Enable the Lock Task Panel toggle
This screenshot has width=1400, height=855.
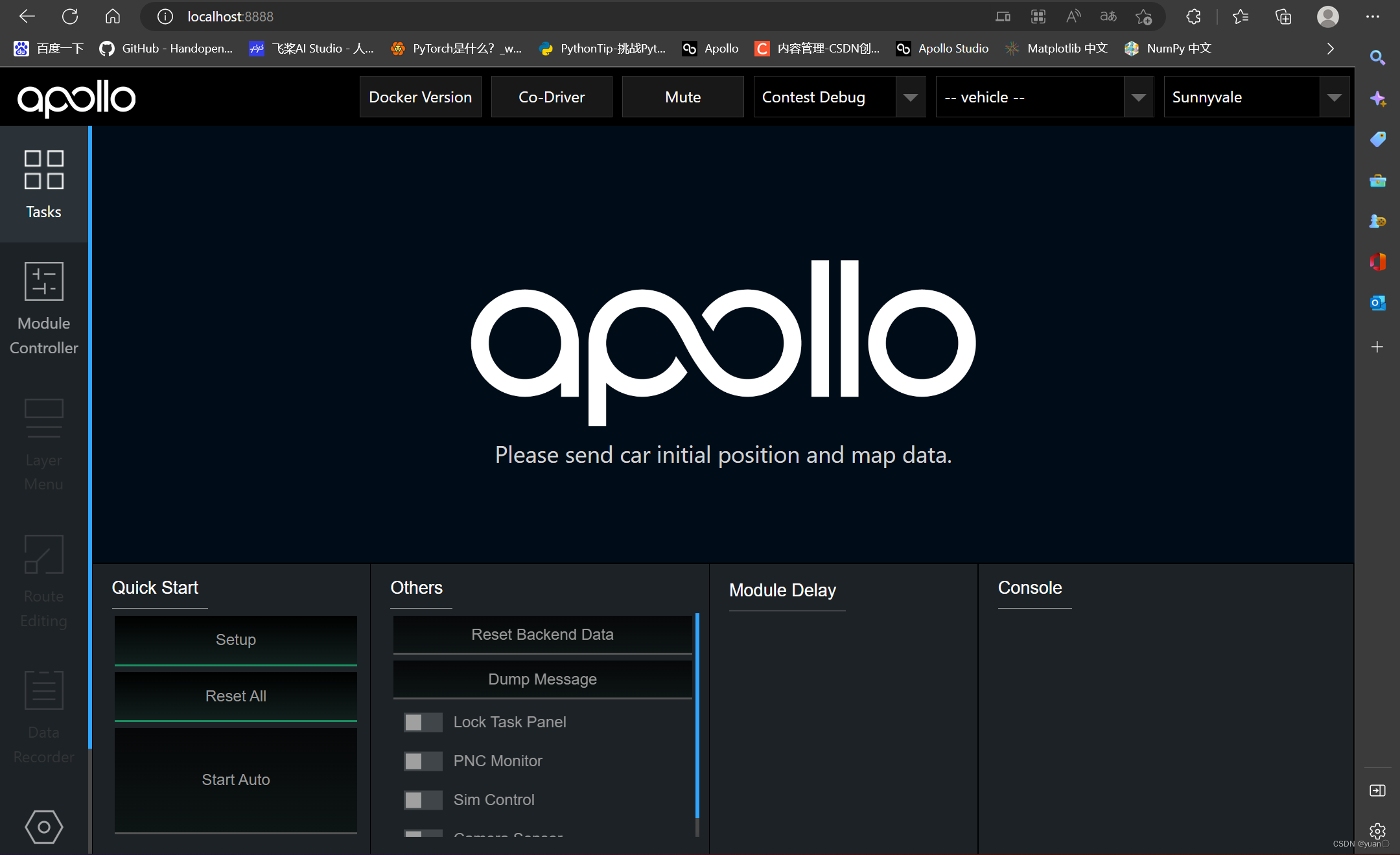[423, 721]
